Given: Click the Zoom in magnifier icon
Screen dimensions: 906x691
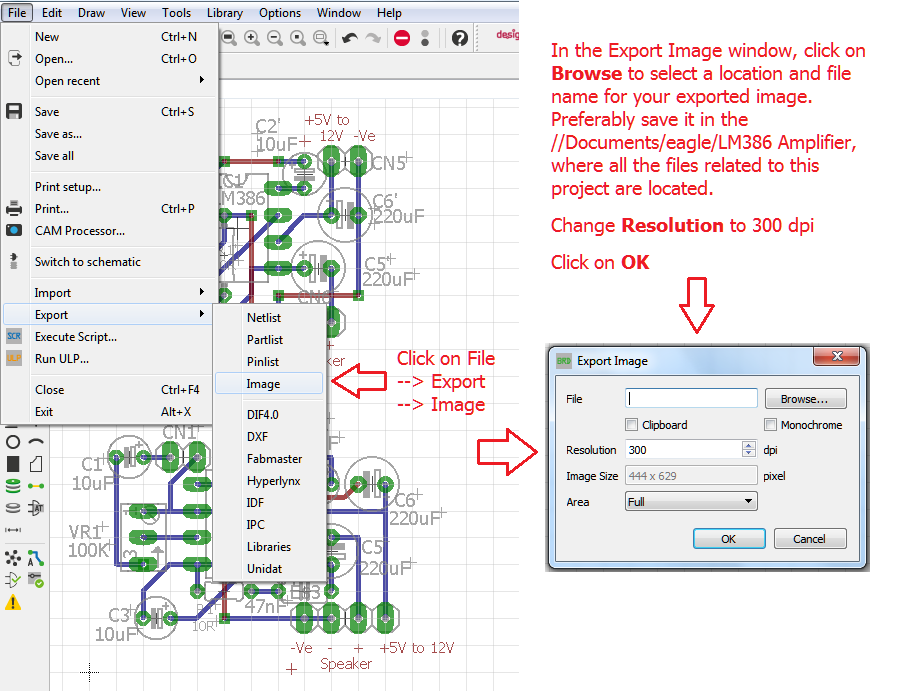Looking at the screenshot, I should (x=253, y=38).
